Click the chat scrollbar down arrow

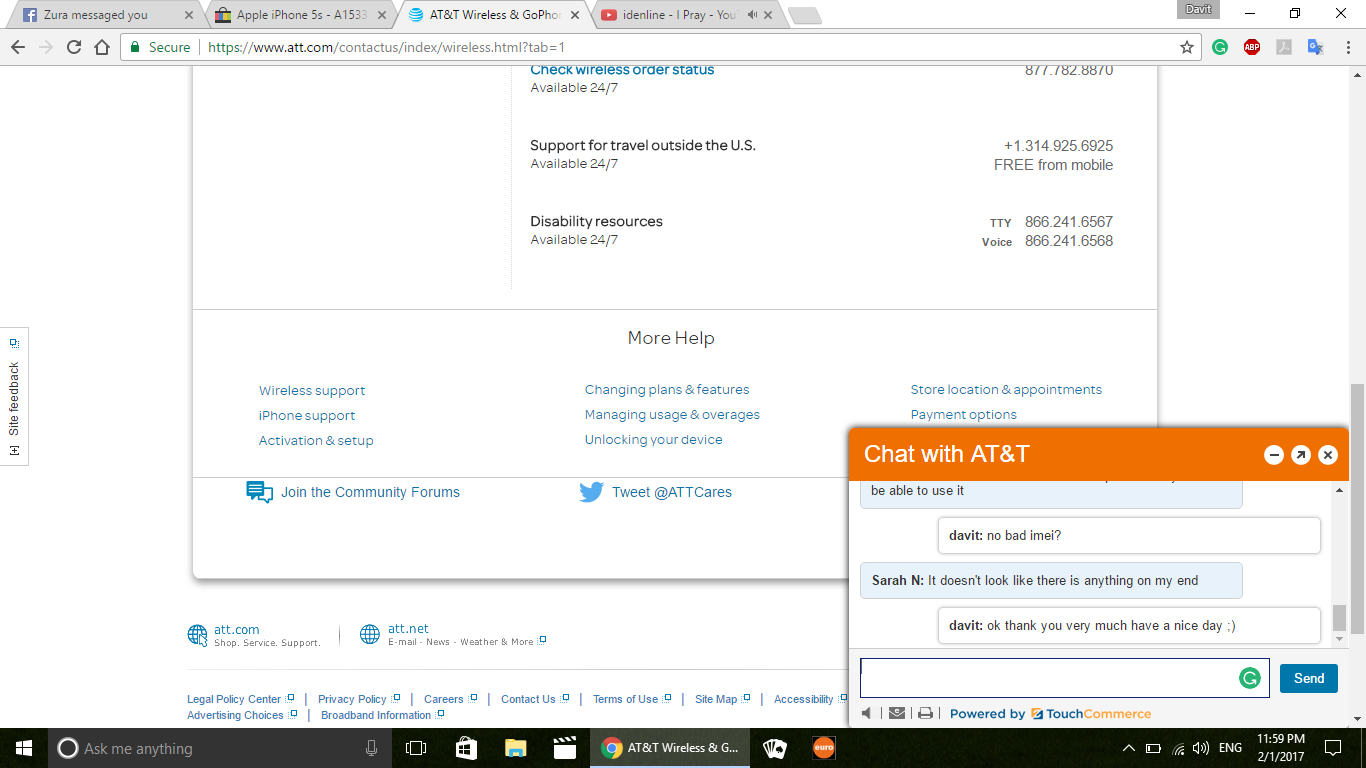1340,638
